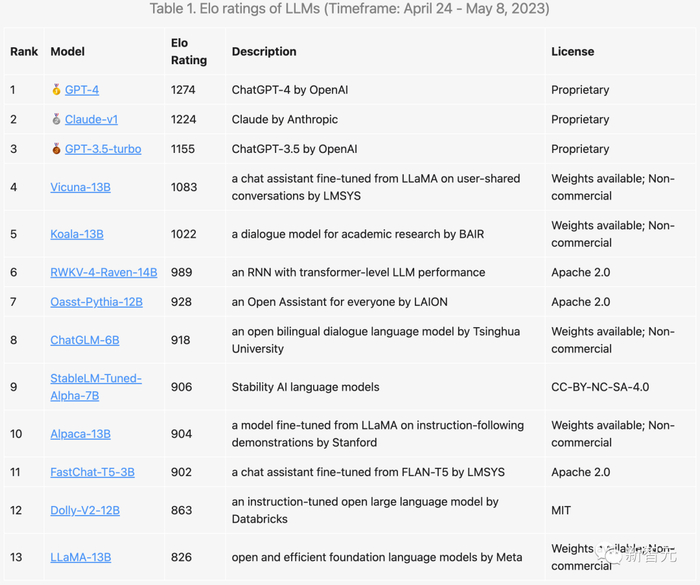Screen dimensions: 700x585
Task: Follow the GPT-3.5-turbo link
Action: point(103,149)
